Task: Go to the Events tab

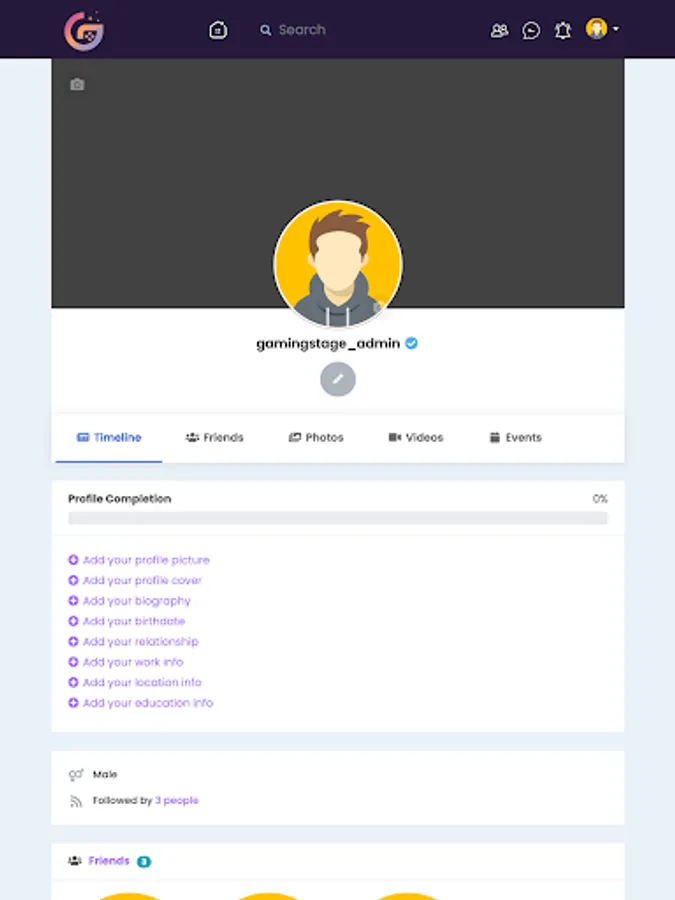Action: pos(515,437)
